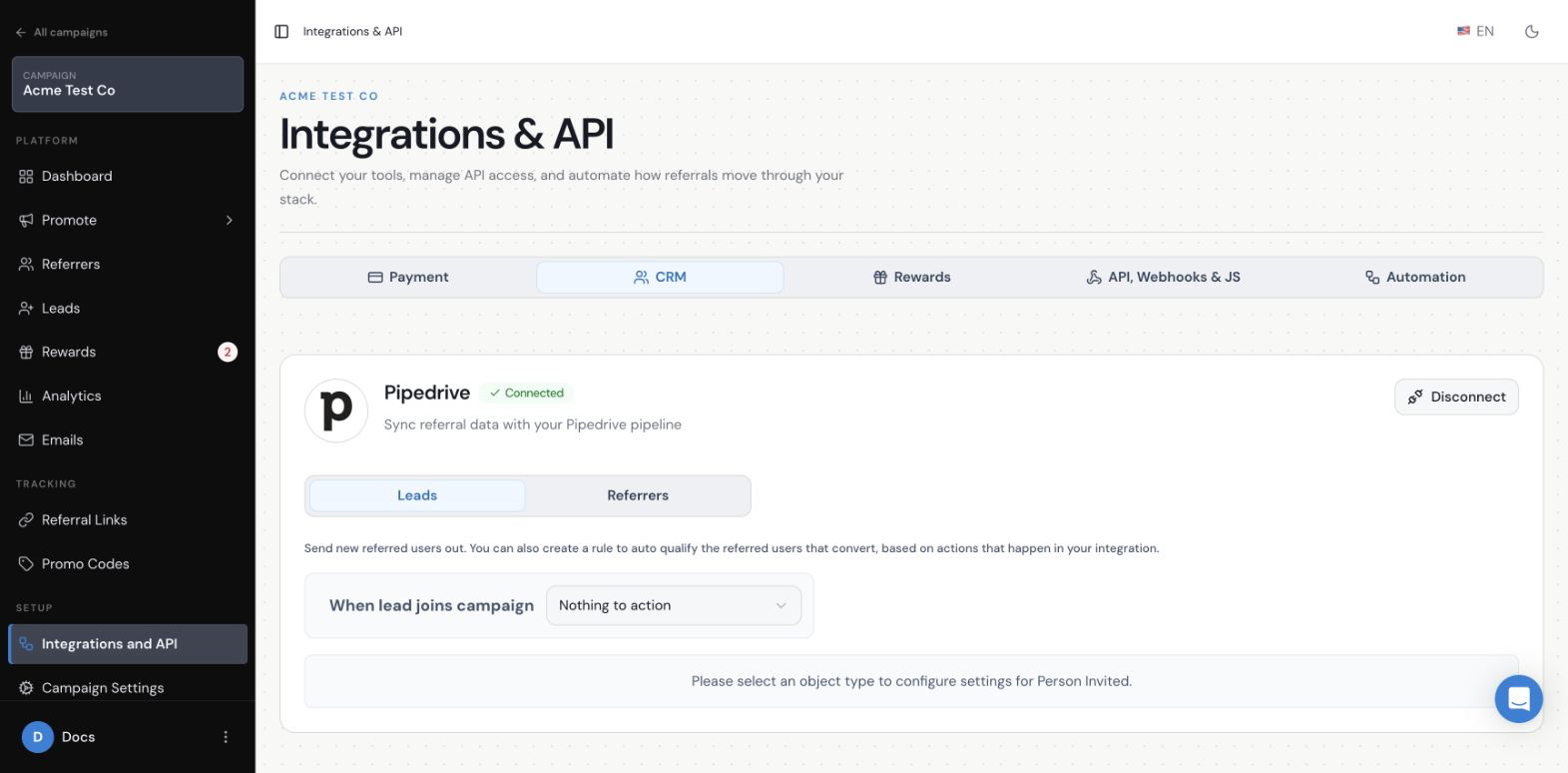Click the Pipedrive logo
The image size is (1568, 773).
[336, 410]
